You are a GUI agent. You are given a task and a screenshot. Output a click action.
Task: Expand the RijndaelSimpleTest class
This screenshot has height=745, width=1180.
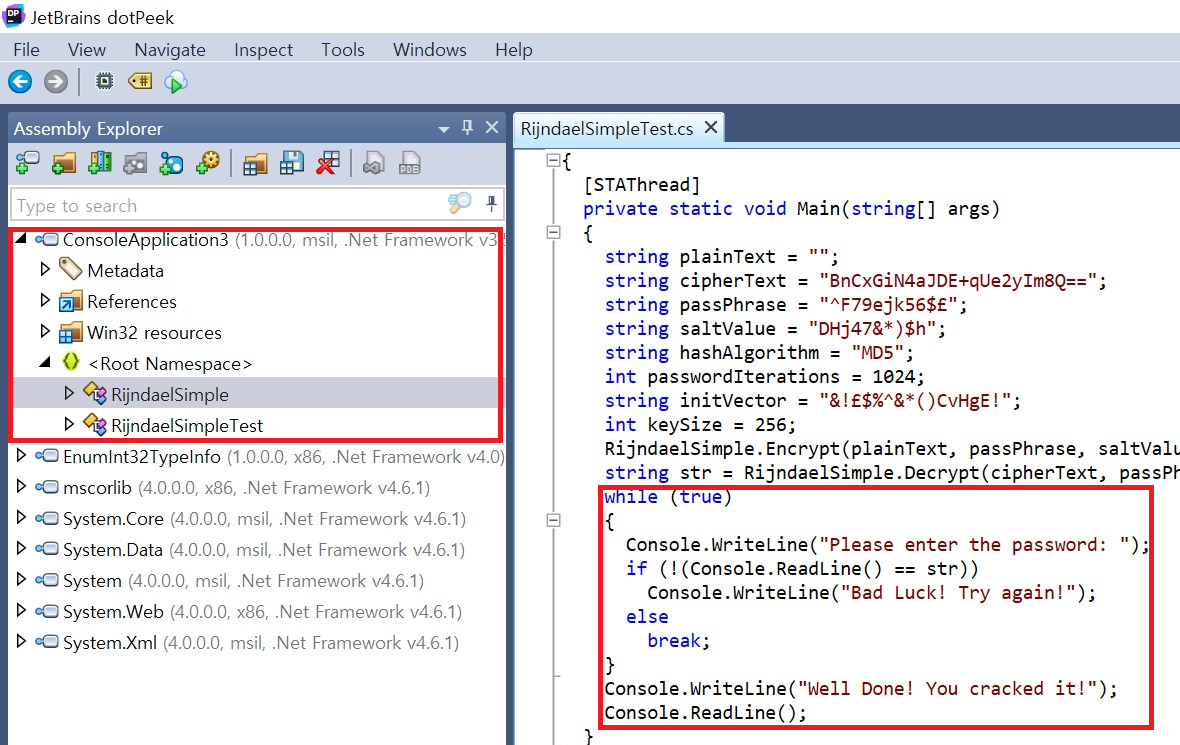[x=68, y=424]
